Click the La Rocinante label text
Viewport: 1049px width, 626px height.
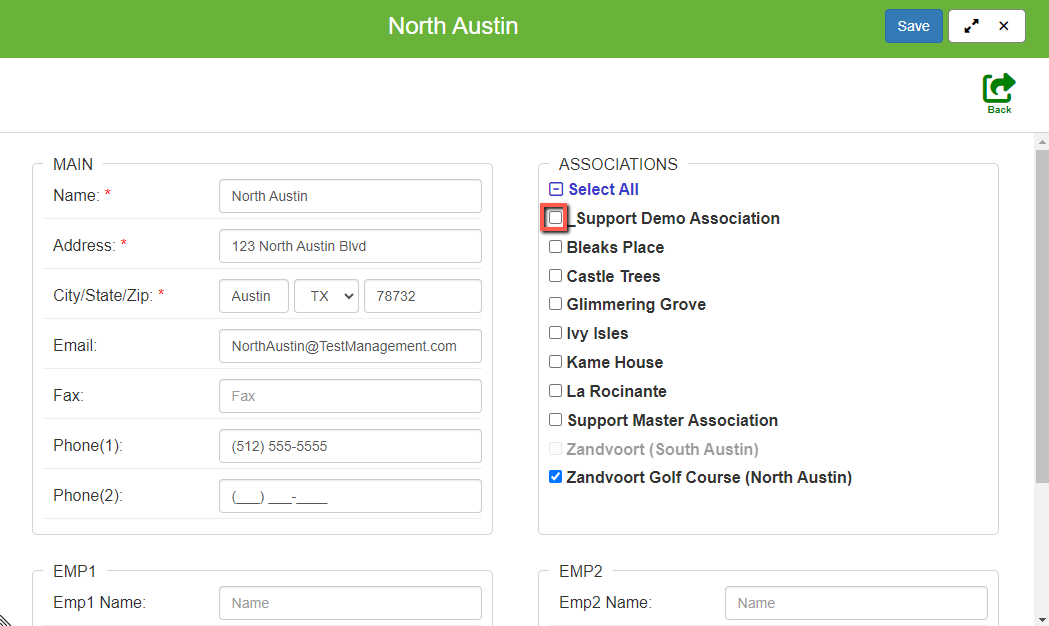(617, 391)
